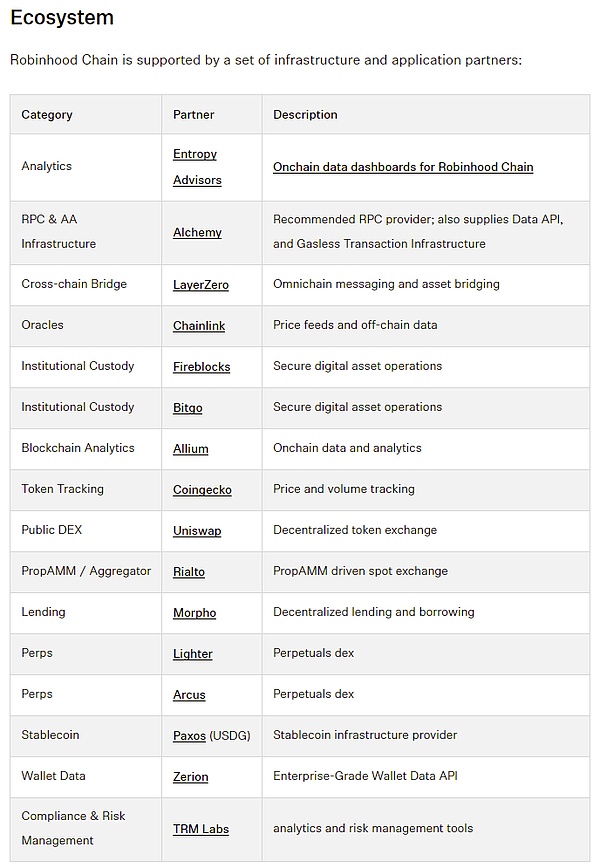This screenshot has width=600, height=868.
Task: Click the Rialto aggregator link
Action: click(x=189, y=571)
